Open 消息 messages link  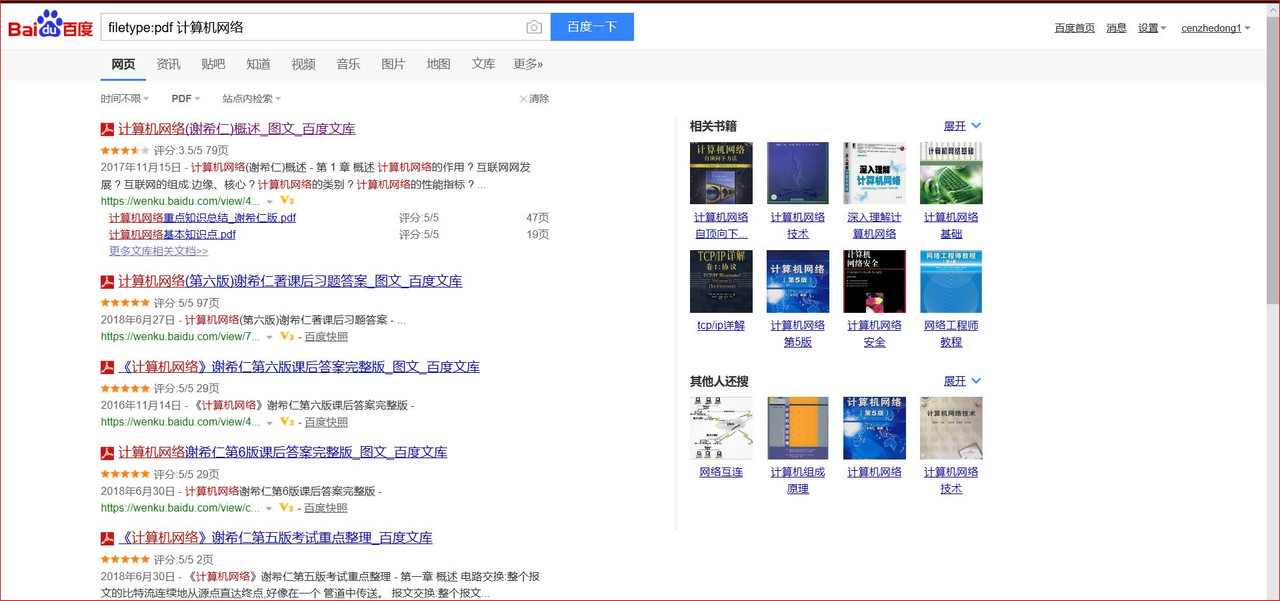pos(1116,28)
